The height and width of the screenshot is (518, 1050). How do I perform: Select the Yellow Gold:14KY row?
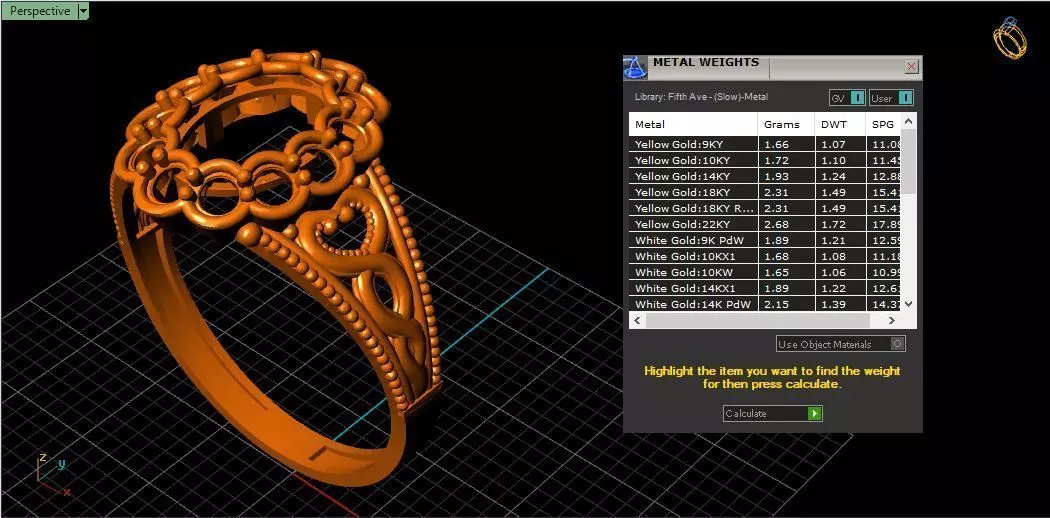(765, 176)
